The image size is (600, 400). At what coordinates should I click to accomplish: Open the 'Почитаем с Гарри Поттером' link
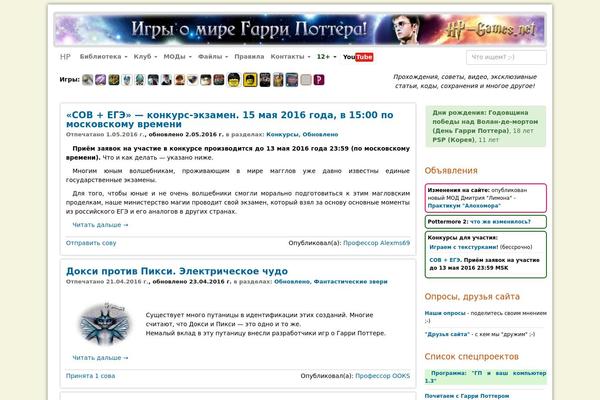pos(467,396)
